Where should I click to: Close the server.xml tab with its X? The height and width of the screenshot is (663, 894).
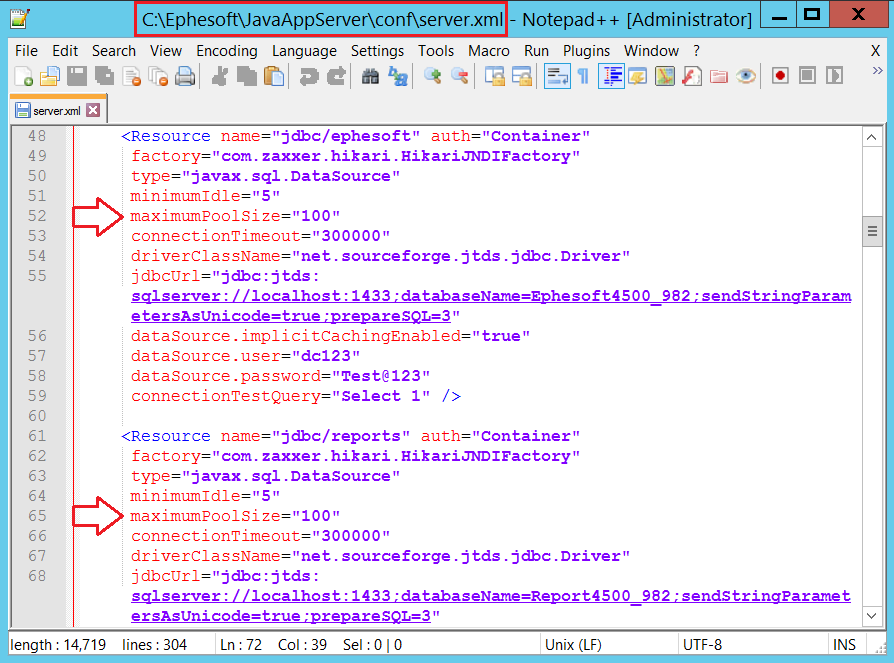coord(93,110)
